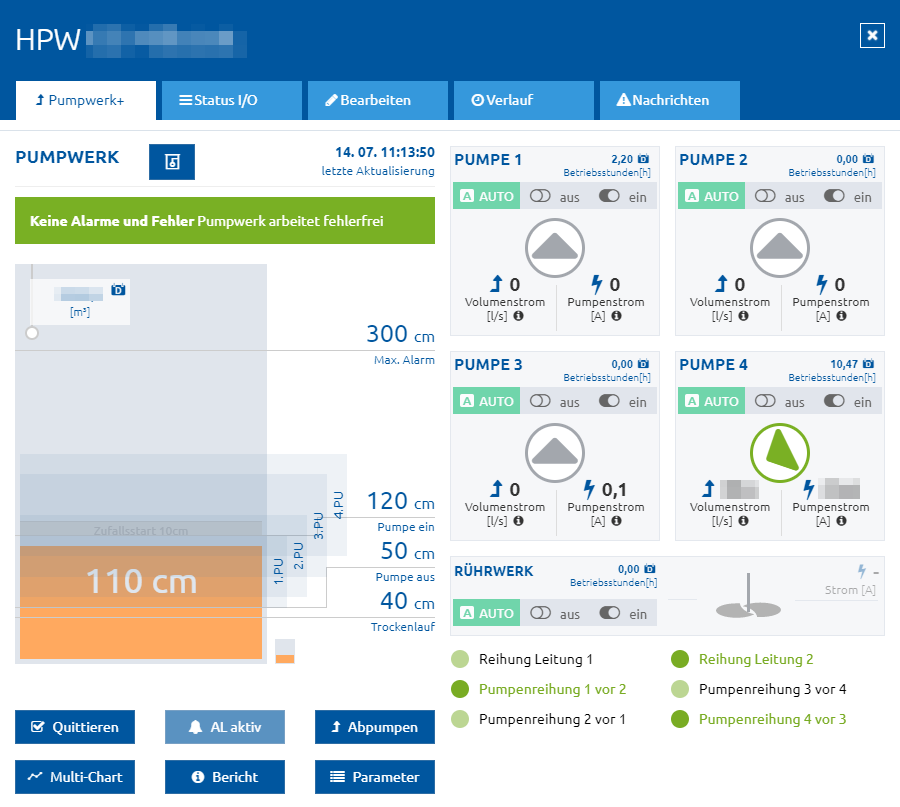This screenshot has height=807, width=900.
Task: Set Pumpe 2 to AUTO mode
Action: [711, 196]
